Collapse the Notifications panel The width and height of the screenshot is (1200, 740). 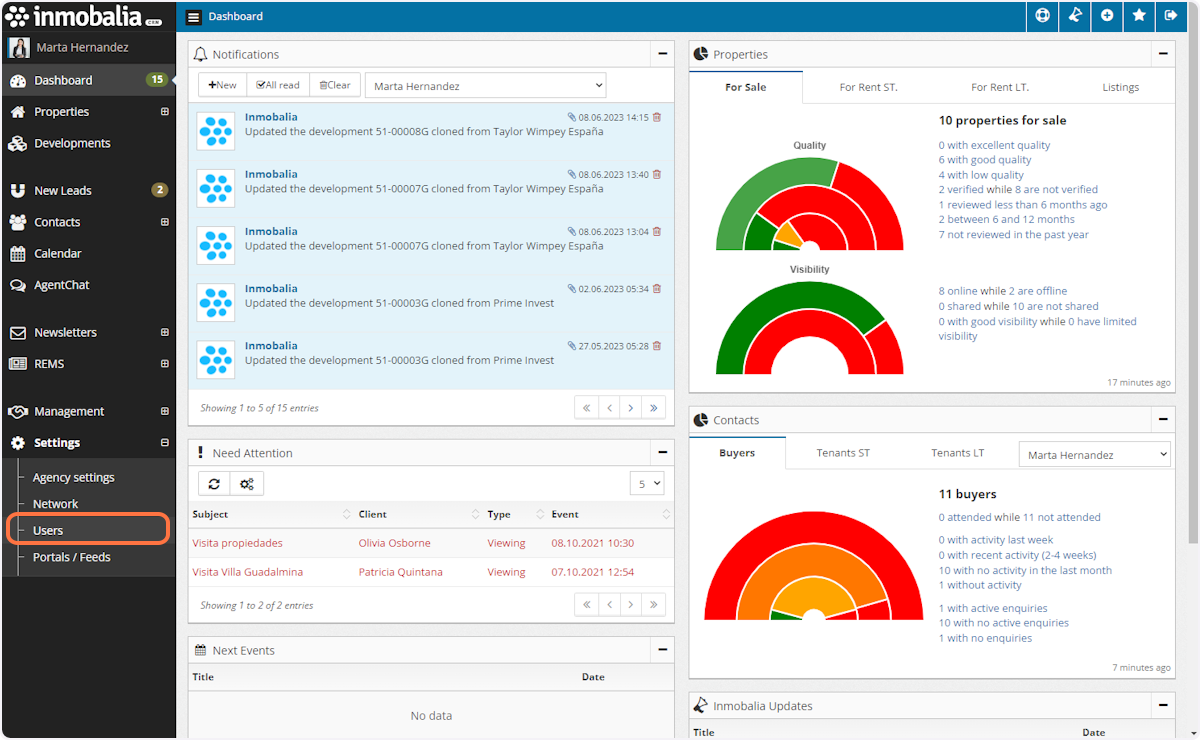click(x=662, y=54)
